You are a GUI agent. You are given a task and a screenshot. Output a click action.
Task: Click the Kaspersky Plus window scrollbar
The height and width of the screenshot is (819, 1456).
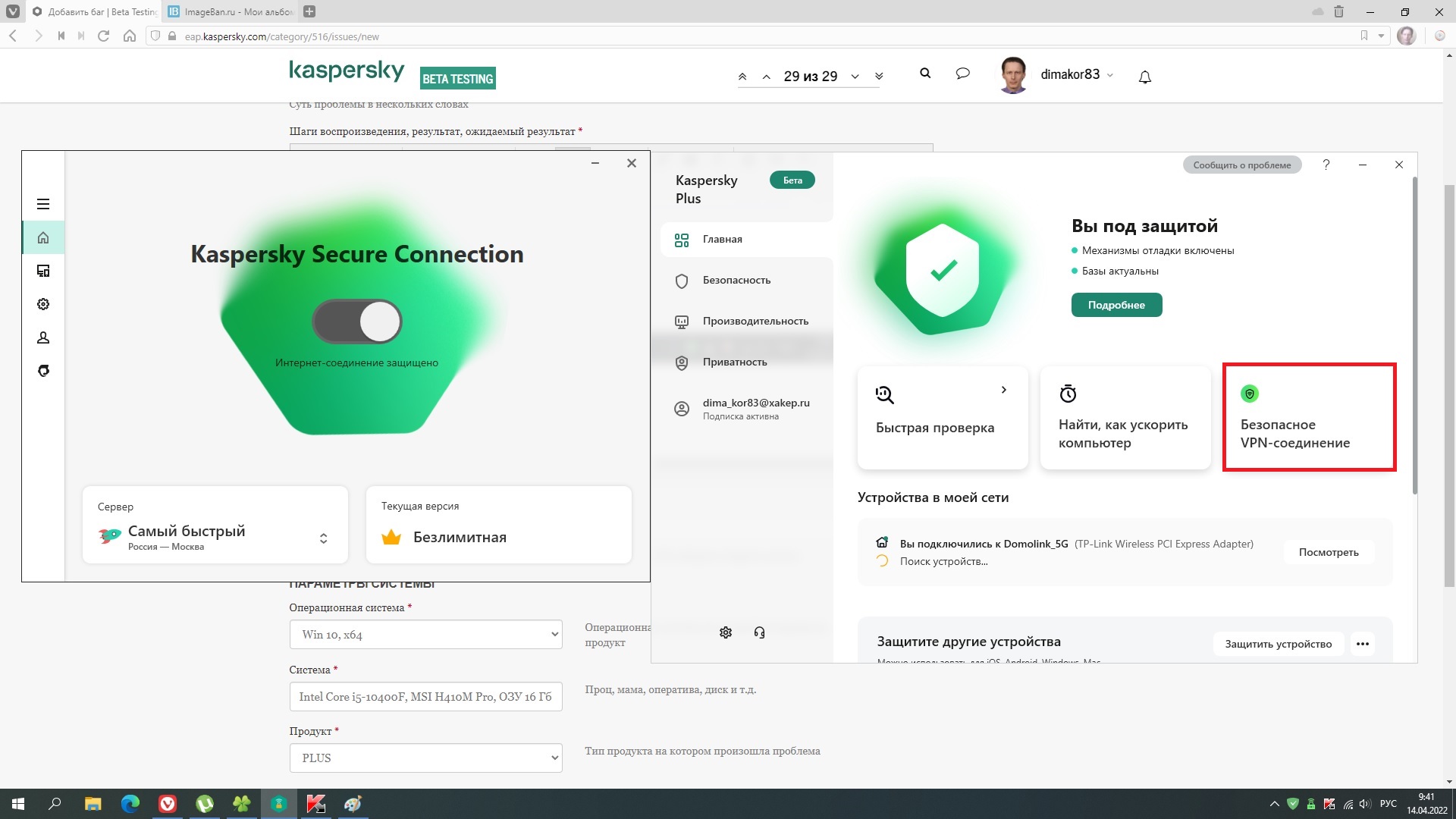click(1414, 336)
